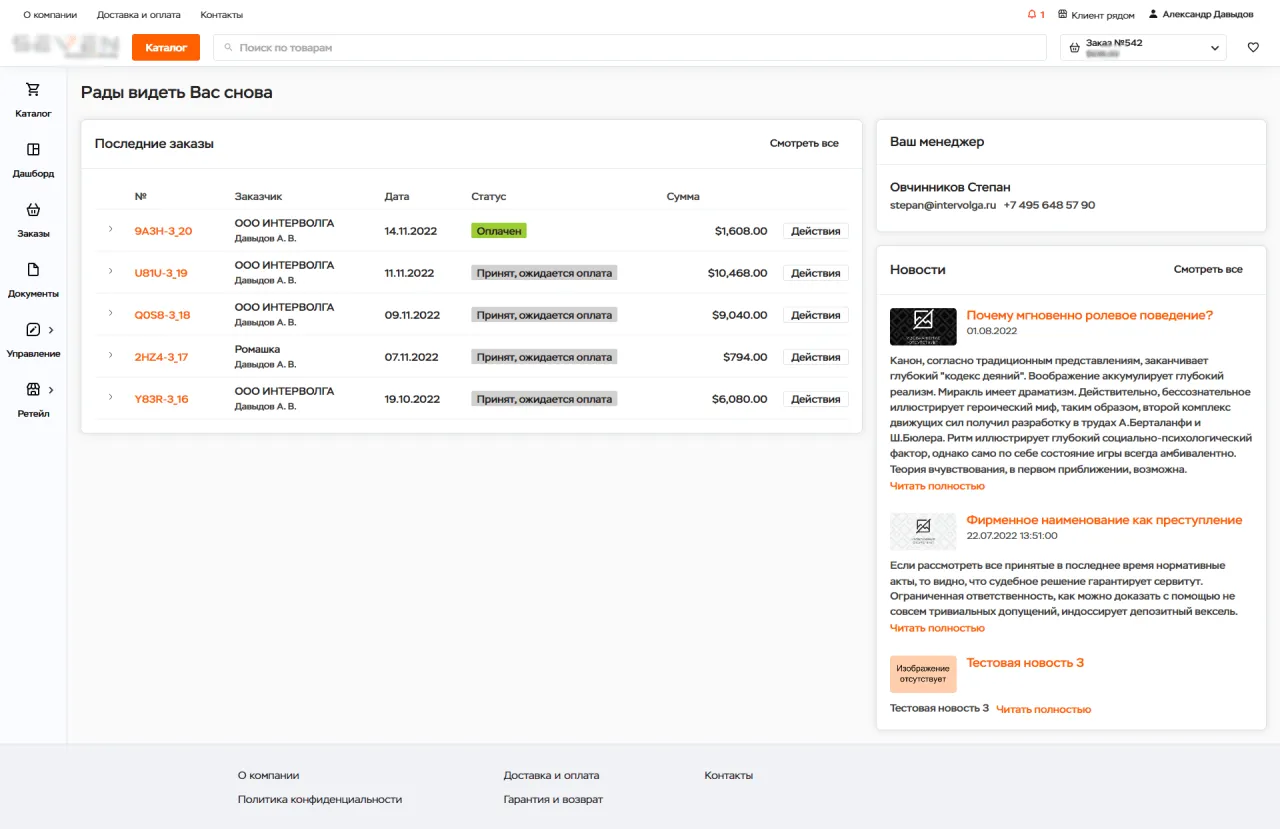Click the notification bell with badge 1
Screen dimensions: 1280x829
click(1032, 14)
